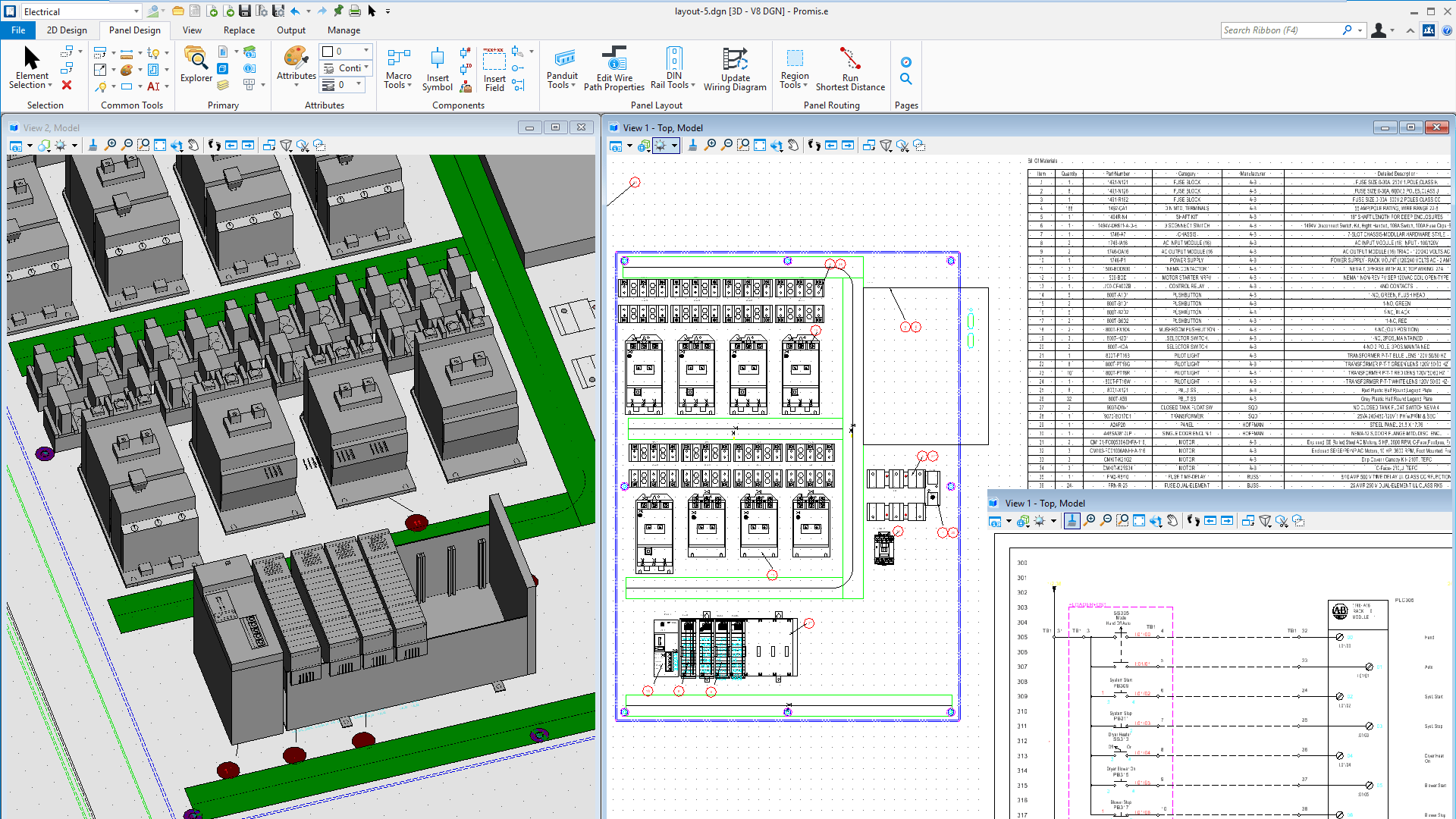Toggle view brightness adjust in View 1
The width and height of the screenshot is (1456, 819).
pyautogui.click(x=660, y=146)
